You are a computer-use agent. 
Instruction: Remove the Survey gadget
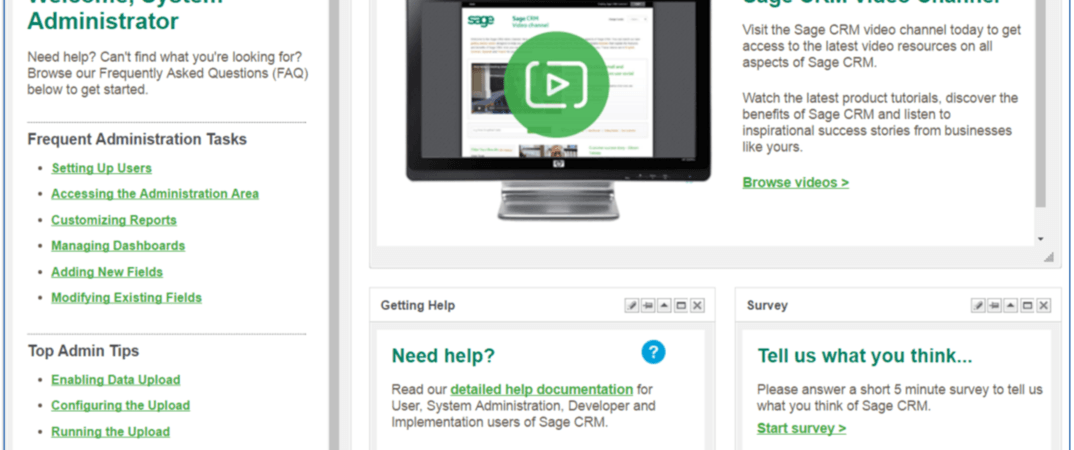pyautogui.click(x=1044, y=305)
